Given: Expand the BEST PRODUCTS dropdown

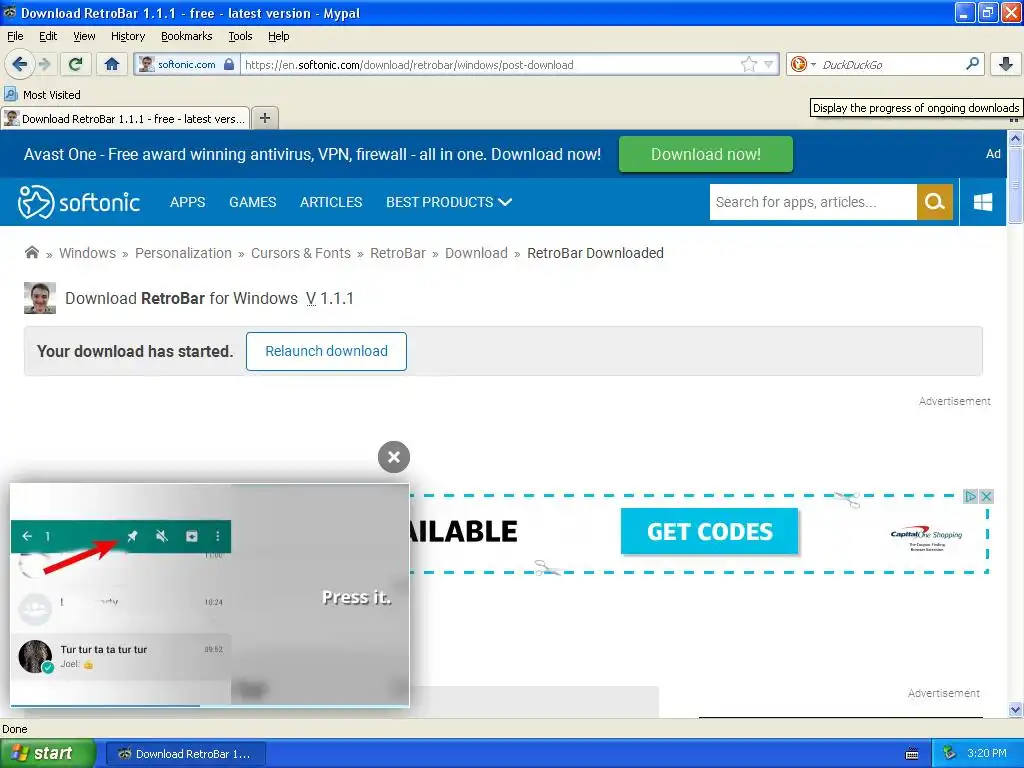Looking at the screenshot, I should pyautogui.click(x=449, y=202).
